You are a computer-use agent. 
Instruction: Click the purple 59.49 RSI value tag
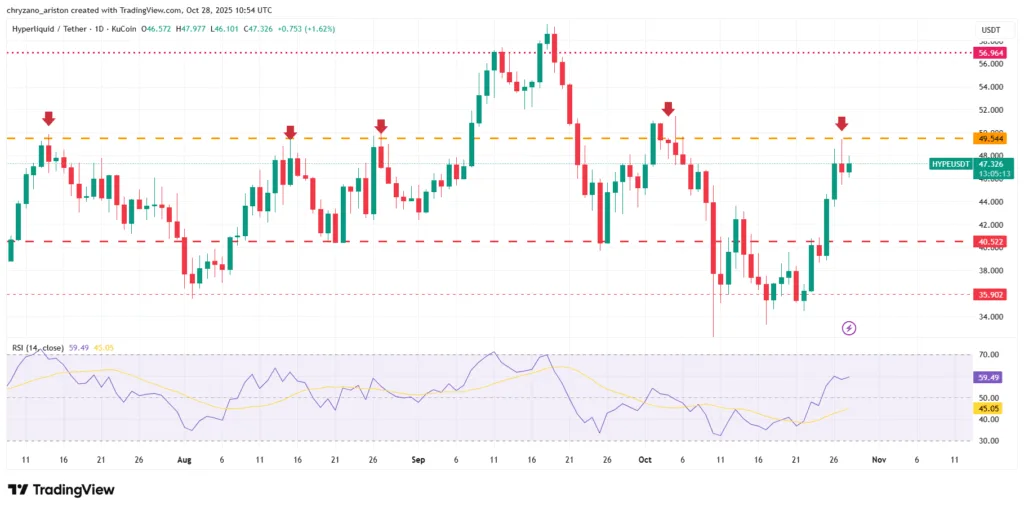[x=990, y=377]
